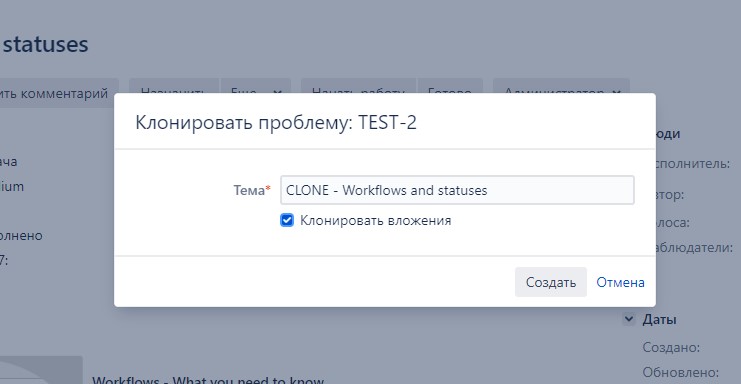Open the Workflows - What you need to know link
Image resolution: width=741 pixels, height=384 pixels.
coord(208,380)
